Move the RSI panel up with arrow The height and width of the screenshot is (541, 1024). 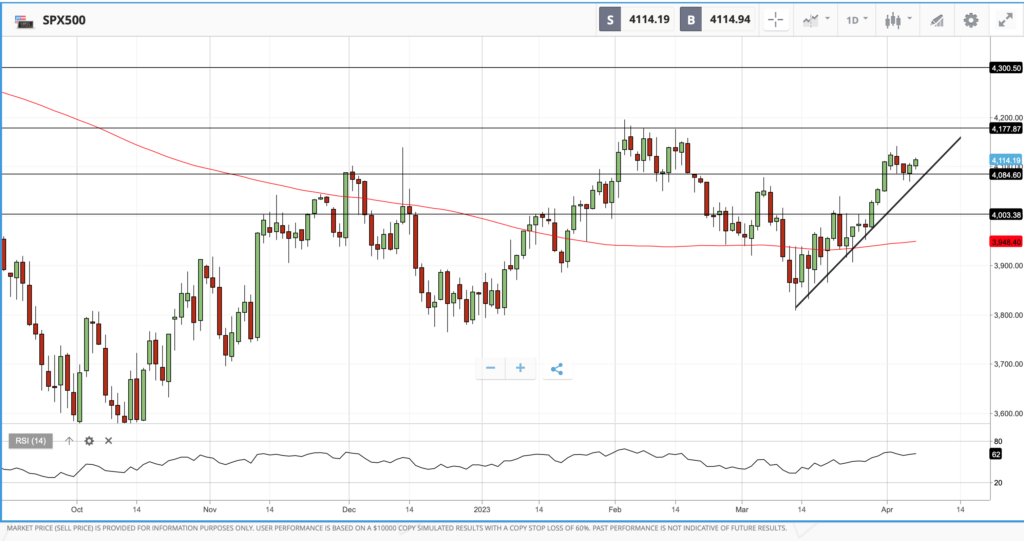coord(69,440)
